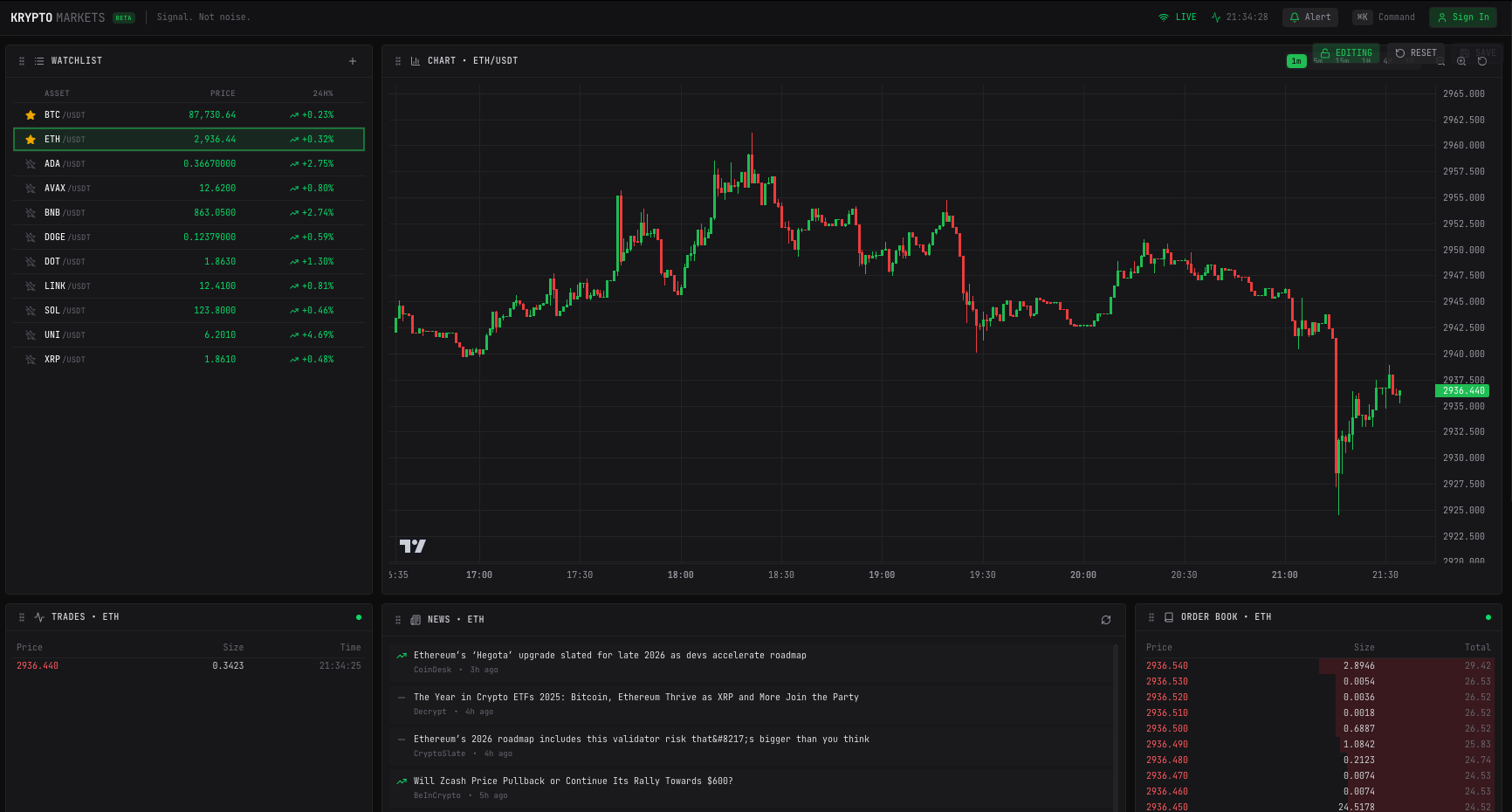Unstar BTC in the watchlist
The width and height of the screenshot is (1512, 812).
[31, 114]
